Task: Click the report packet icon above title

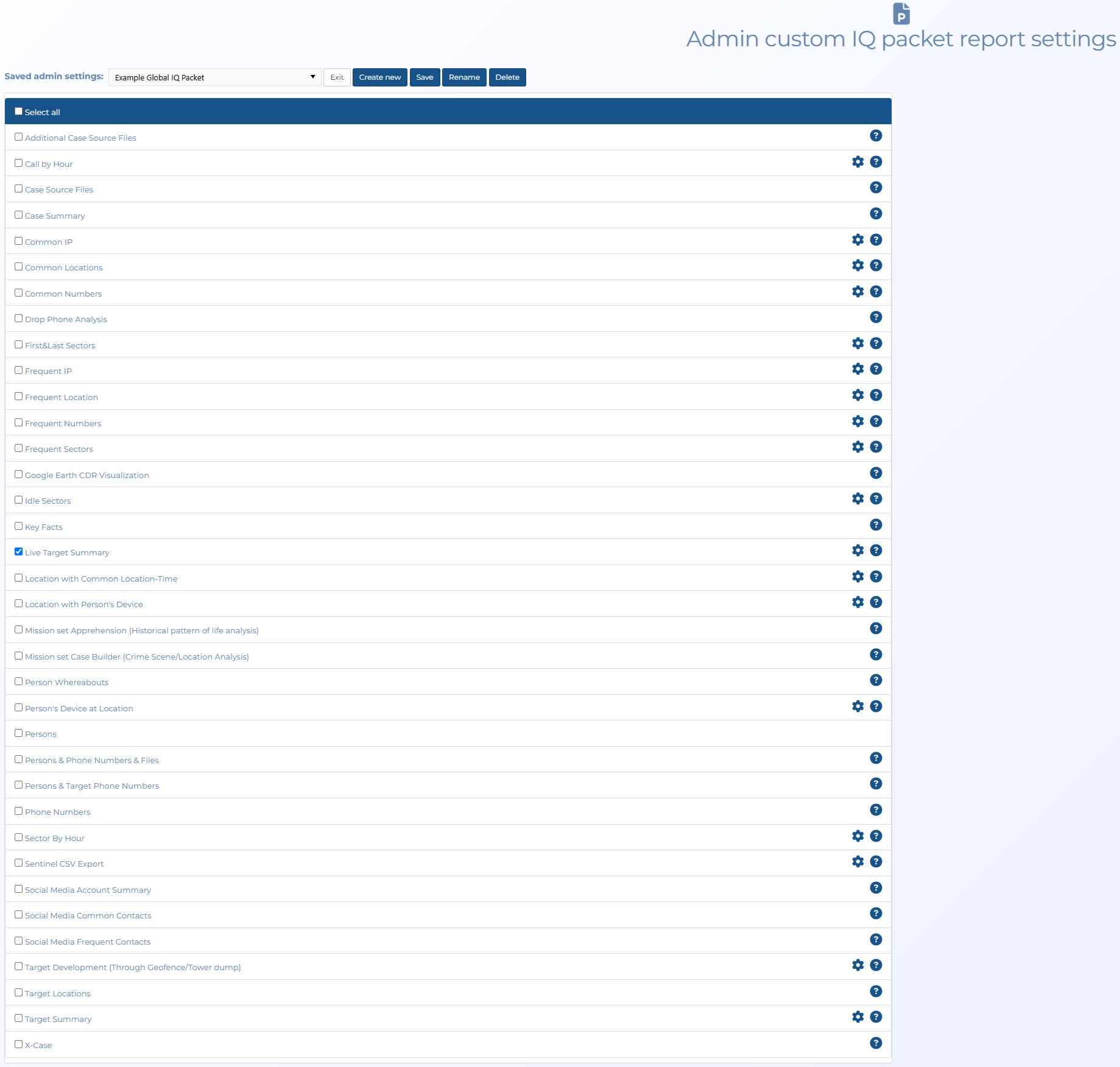Action: 901,13
